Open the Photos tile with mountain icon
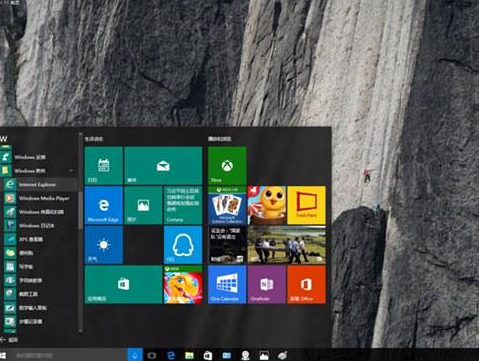This screenshot has height=361, width=479. tap(143, 205)
